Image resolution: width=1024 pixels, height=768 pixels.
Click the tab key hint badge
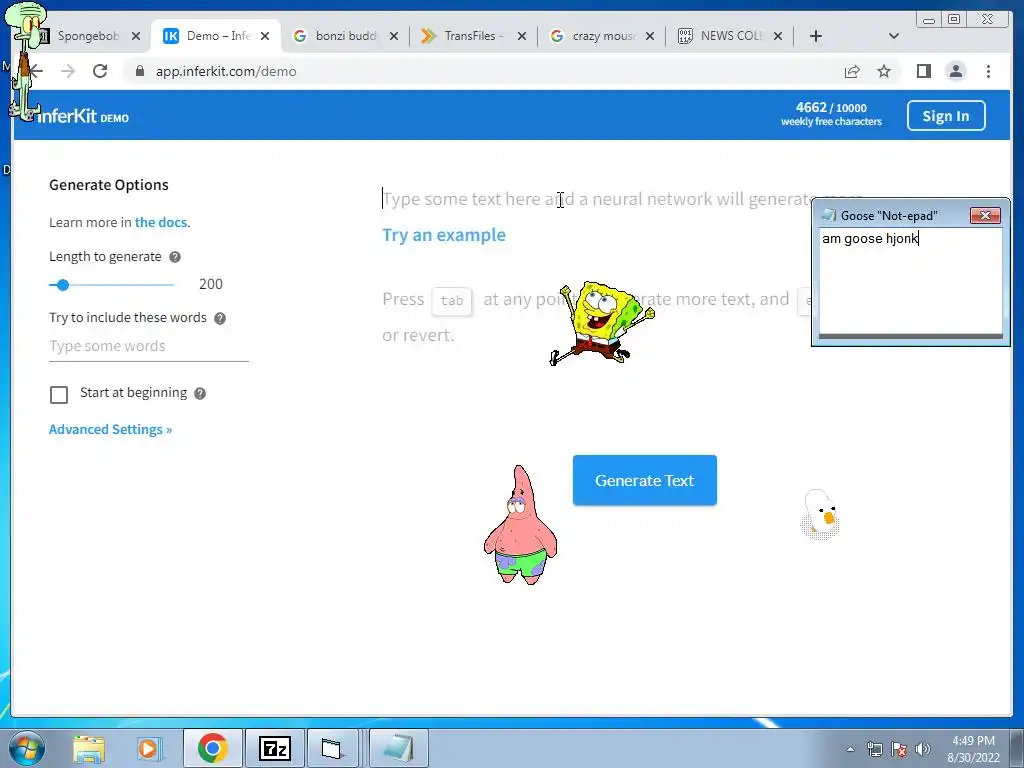[x=451, y=300]
